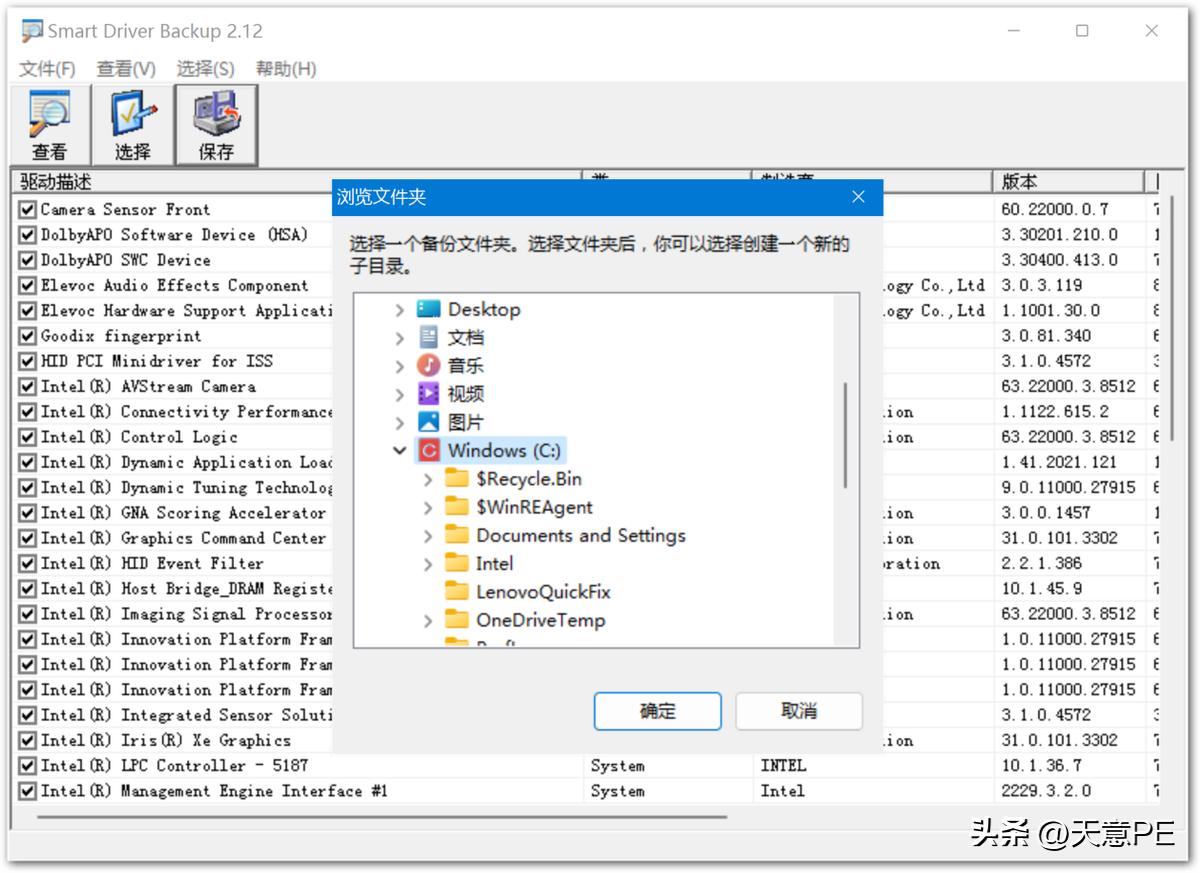Expand the $Recycle.Bin folder node
The width and height of the screenshot is (1200, 873).
pos(427,479)
